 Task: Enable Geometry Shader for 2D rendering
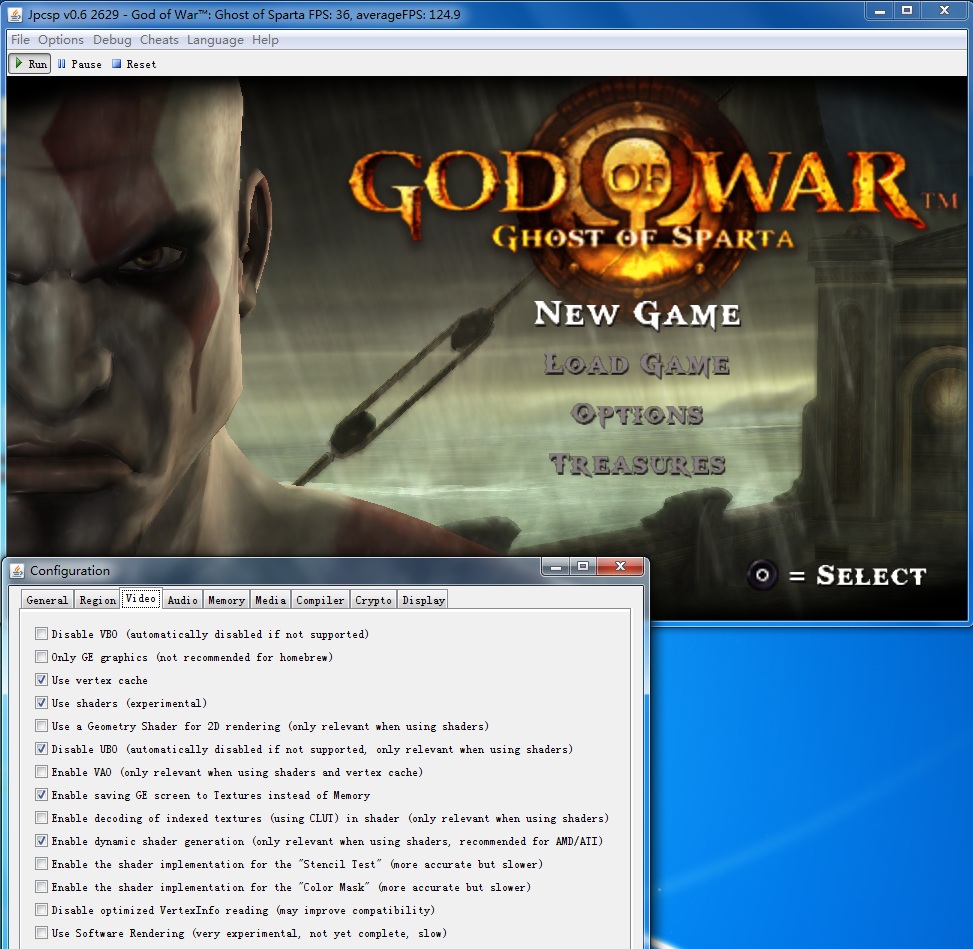click(x=41, y=726)
